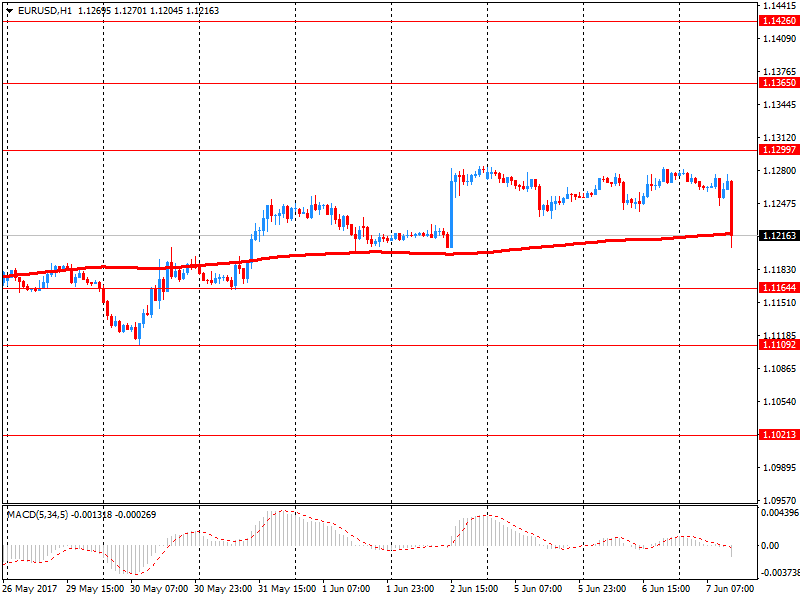This screenshot has width=800, height=600.
Task: Click the MACD scale value 0.00
Action: coord(770,546)
